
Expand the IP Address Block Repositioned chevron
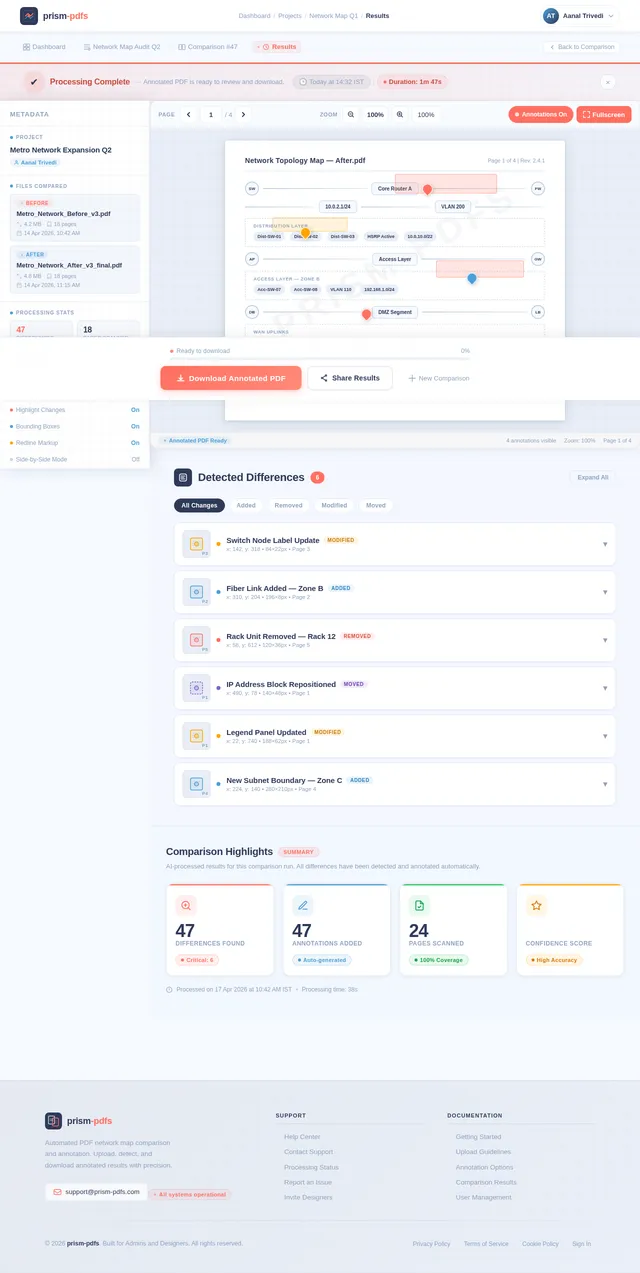coord(605,688)
